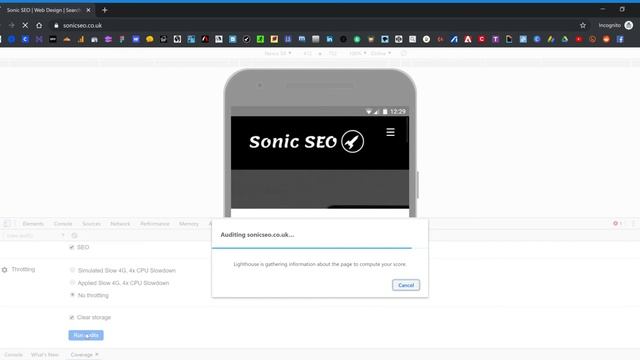Click the Throttling section label
The width and height of the screenshot is (640, 360).
coord(23,269)
